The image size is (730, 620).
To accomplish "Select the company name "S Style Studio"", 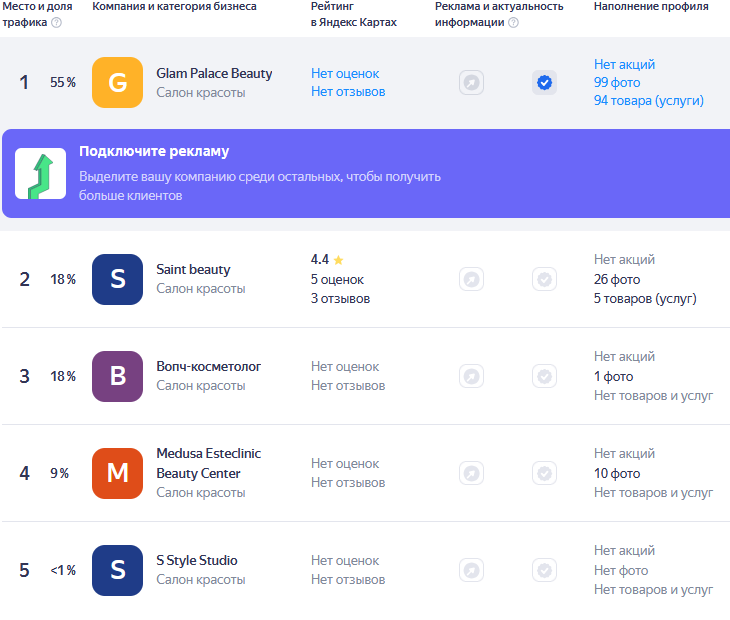I will [197, 560].
